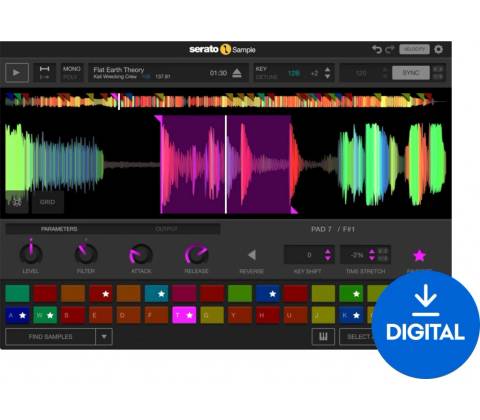Image resolution: width=480 pixels, height=420 pixels.
Task: Trigger olive pad G
Action: click(x=212, y=315)
